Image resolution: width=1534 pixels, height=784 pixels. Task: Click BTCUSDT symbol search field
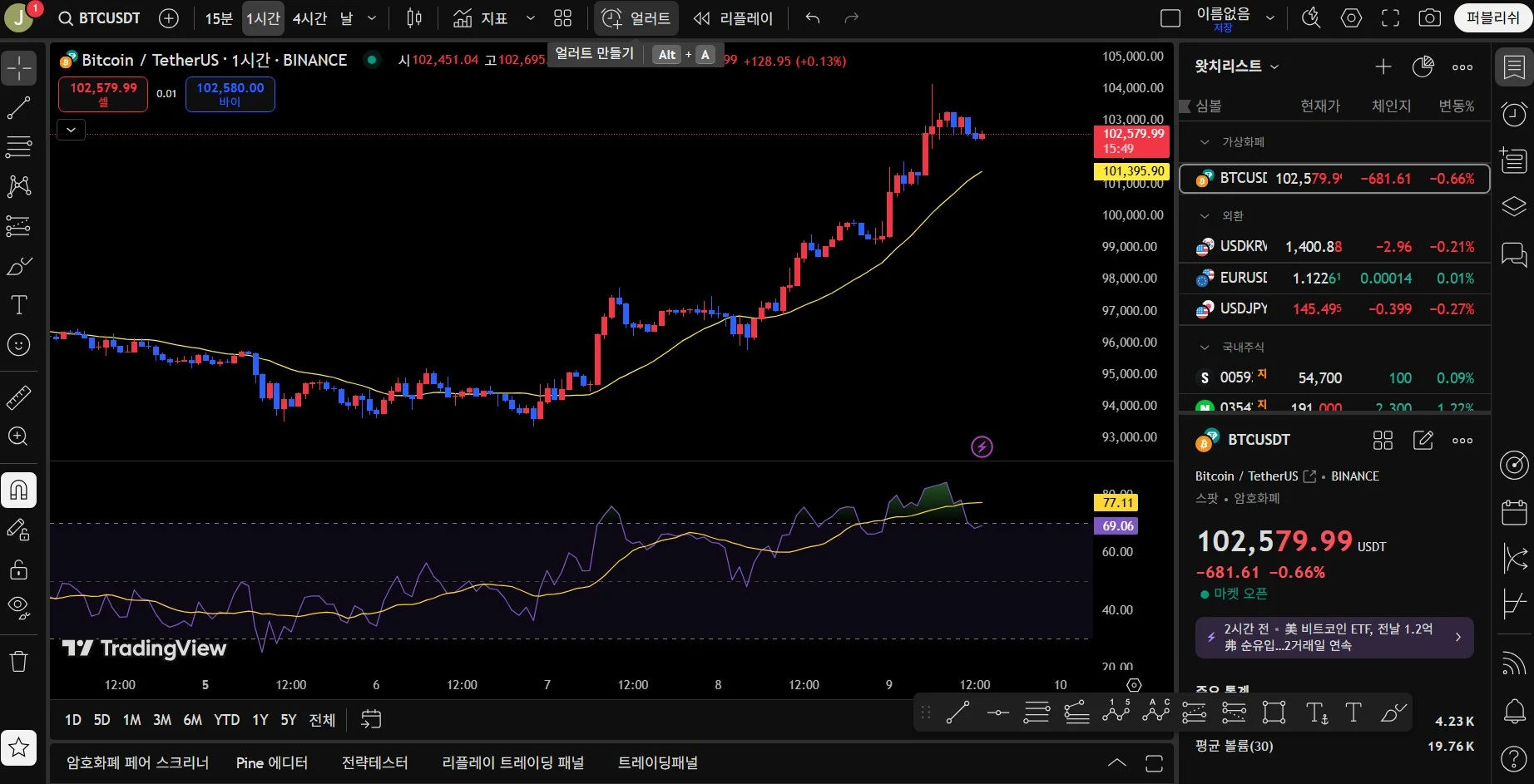pos(100,18)
